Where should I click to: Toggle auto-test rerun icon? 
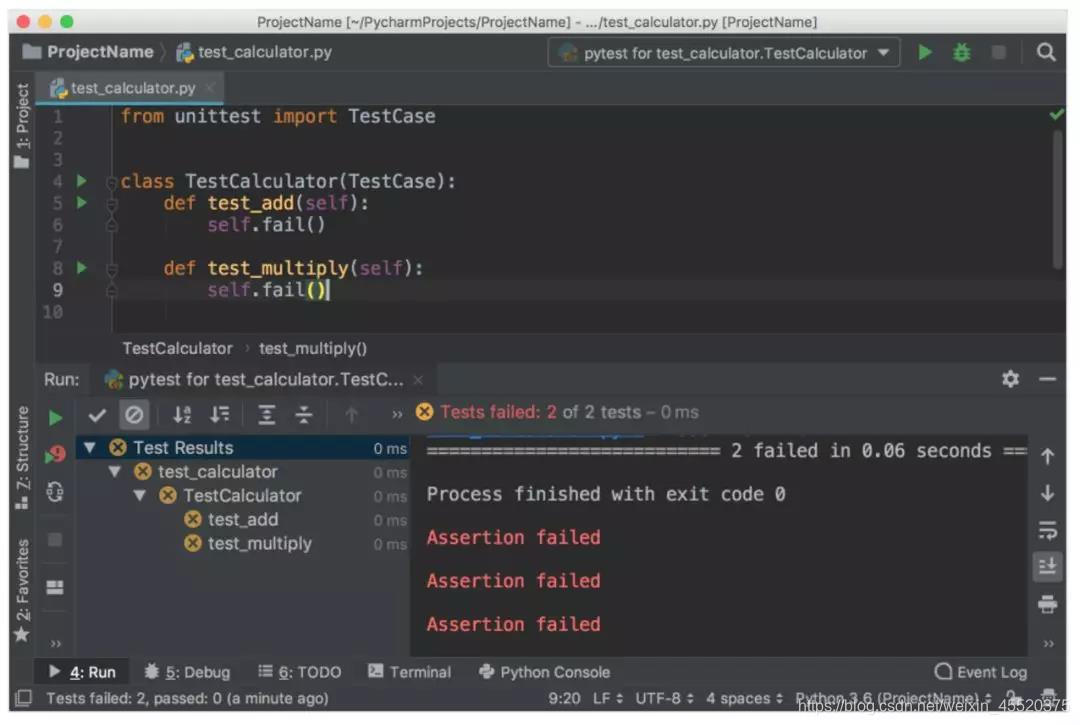click(x=55, y=492)
